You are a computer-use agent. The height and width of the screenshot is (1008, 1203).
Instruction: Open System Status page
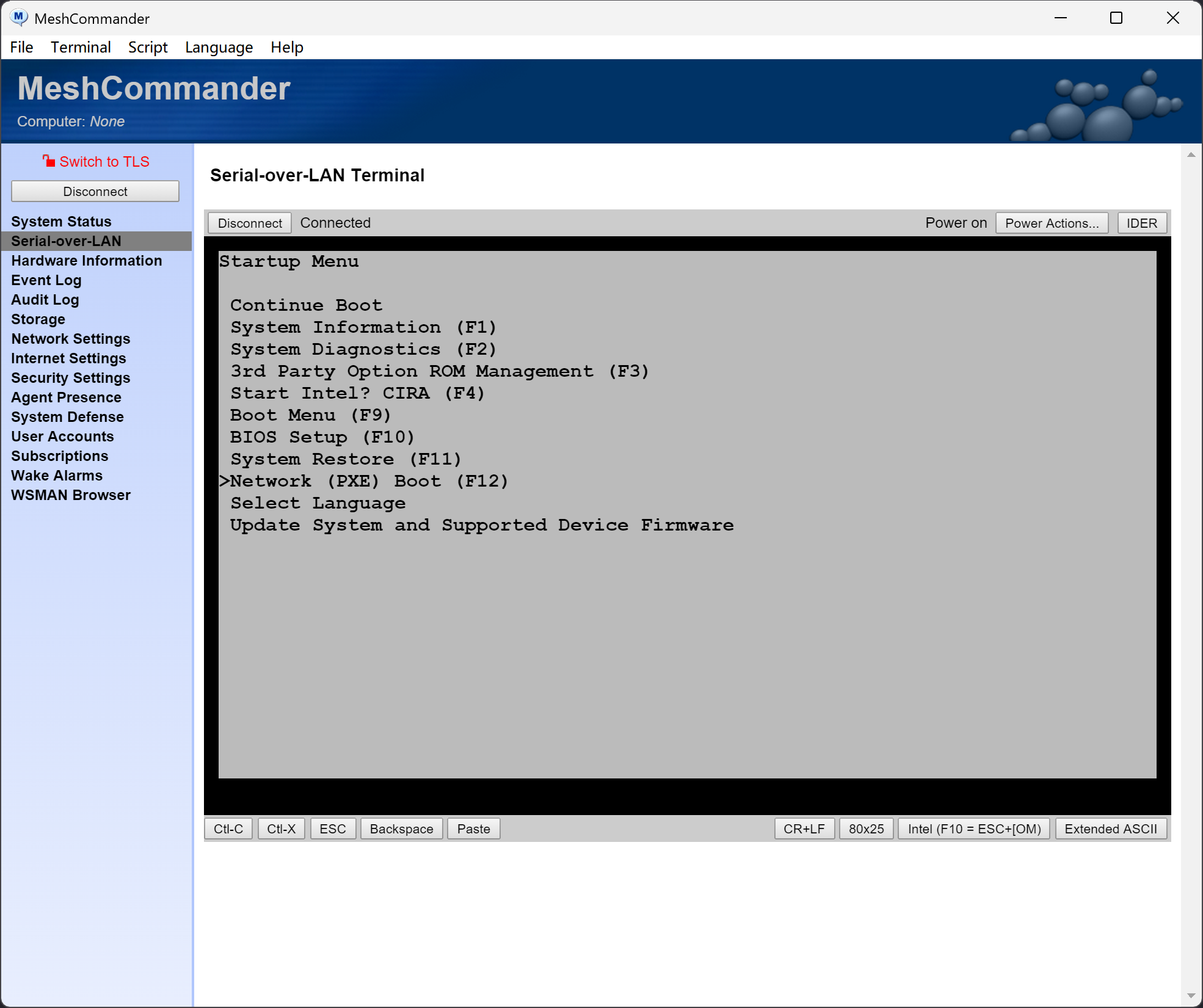coord(61,222)
